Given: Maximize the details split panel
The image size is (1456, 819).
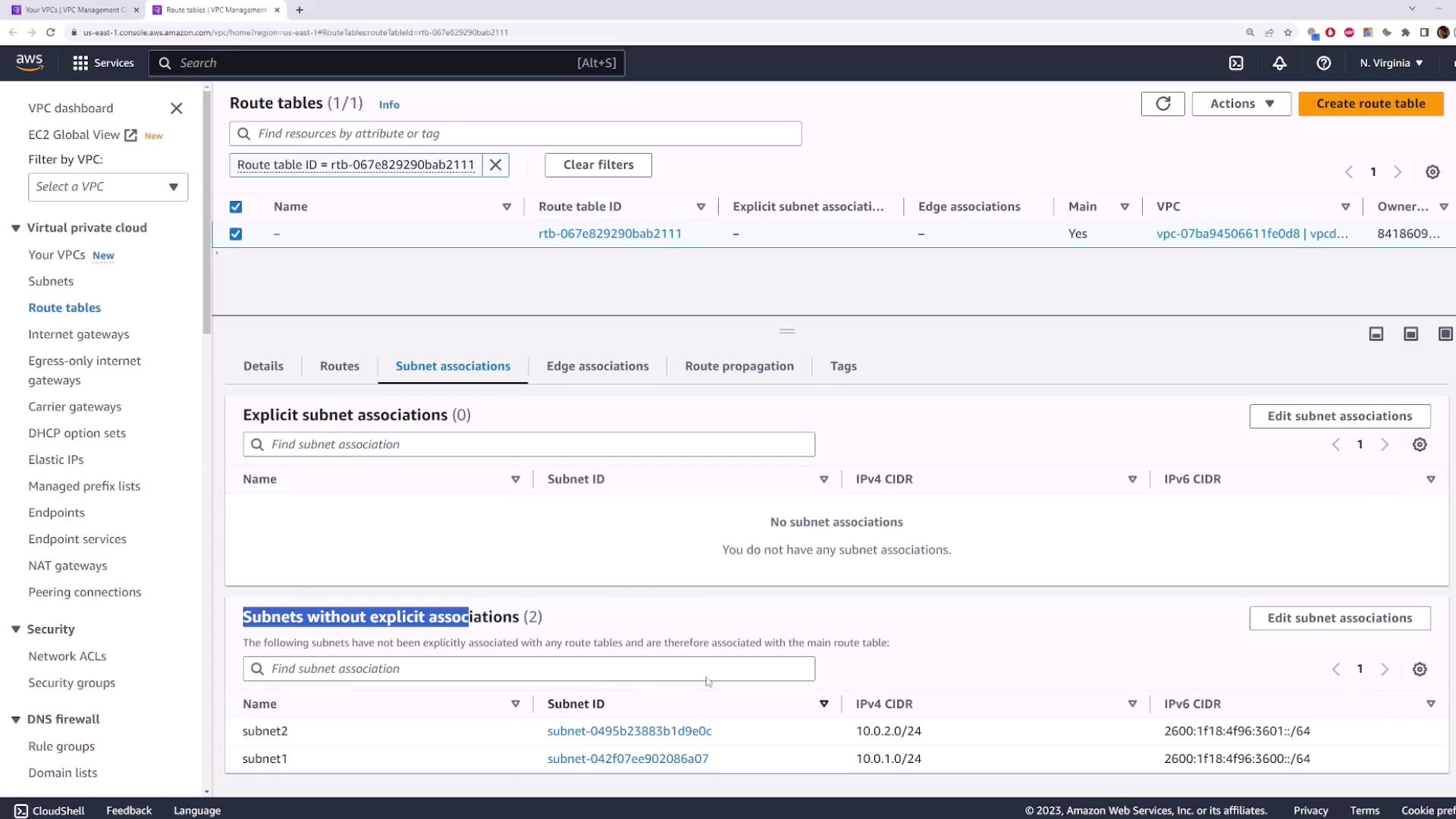Looking at the screenshot, I should [1445, 334].
